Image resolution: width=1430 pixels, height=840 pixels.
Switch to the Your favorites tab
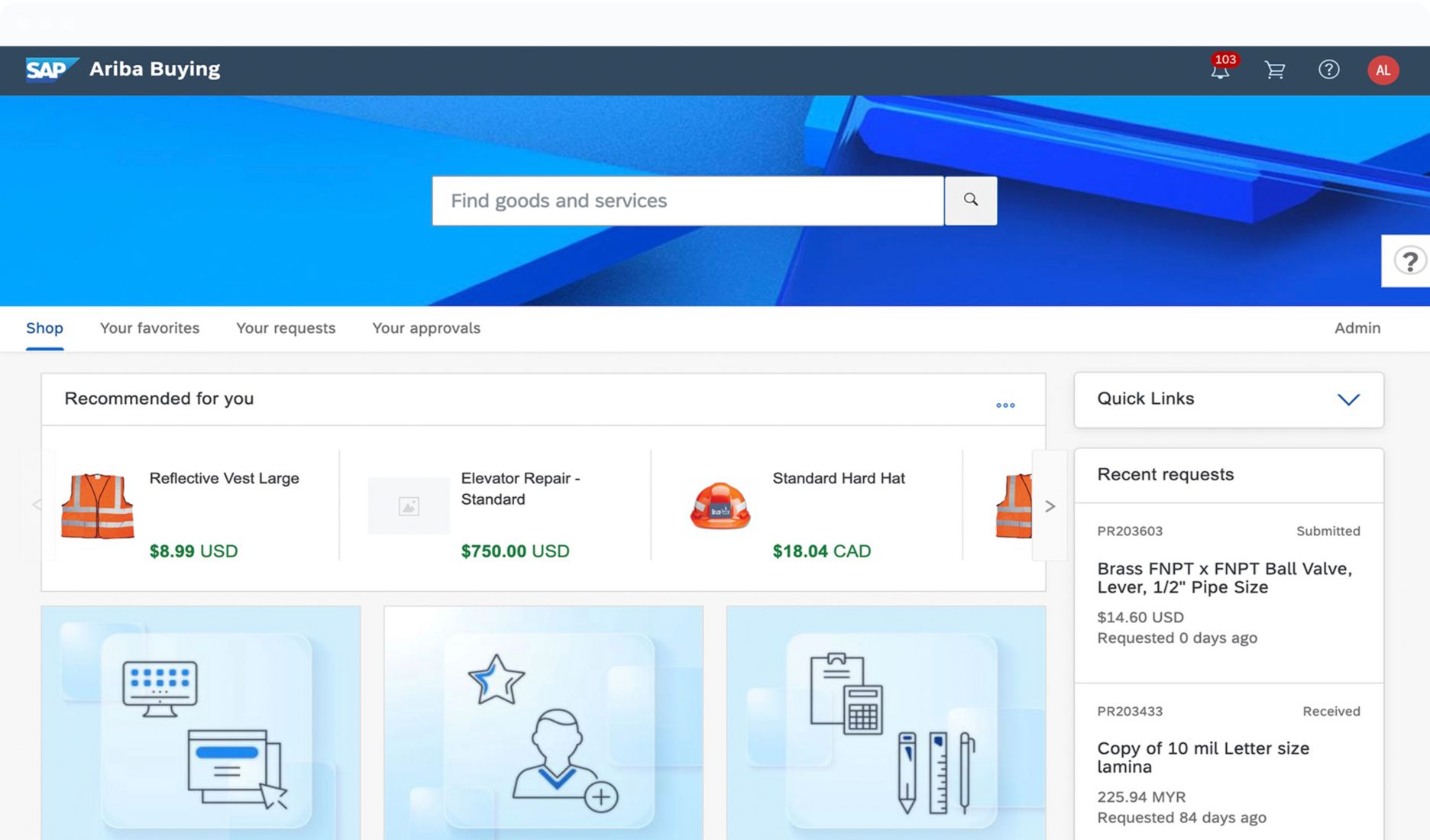click(x=149, y=328)
